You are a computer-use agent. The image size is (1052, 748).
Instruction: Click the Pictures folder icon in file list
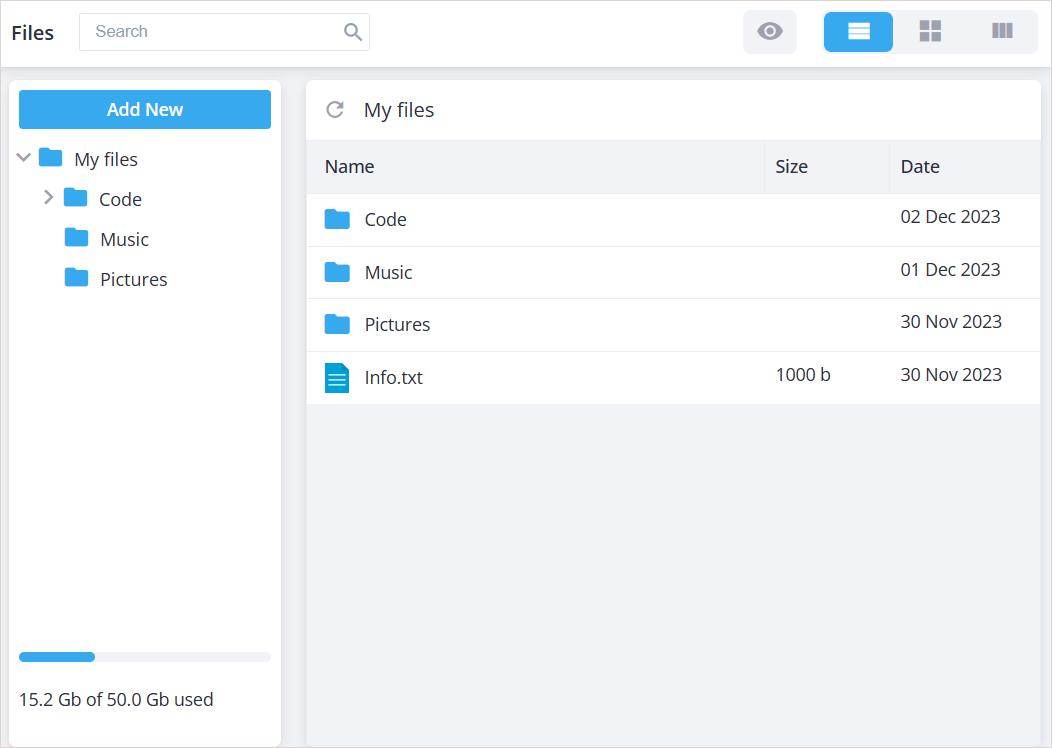click(x=337, y=325)
